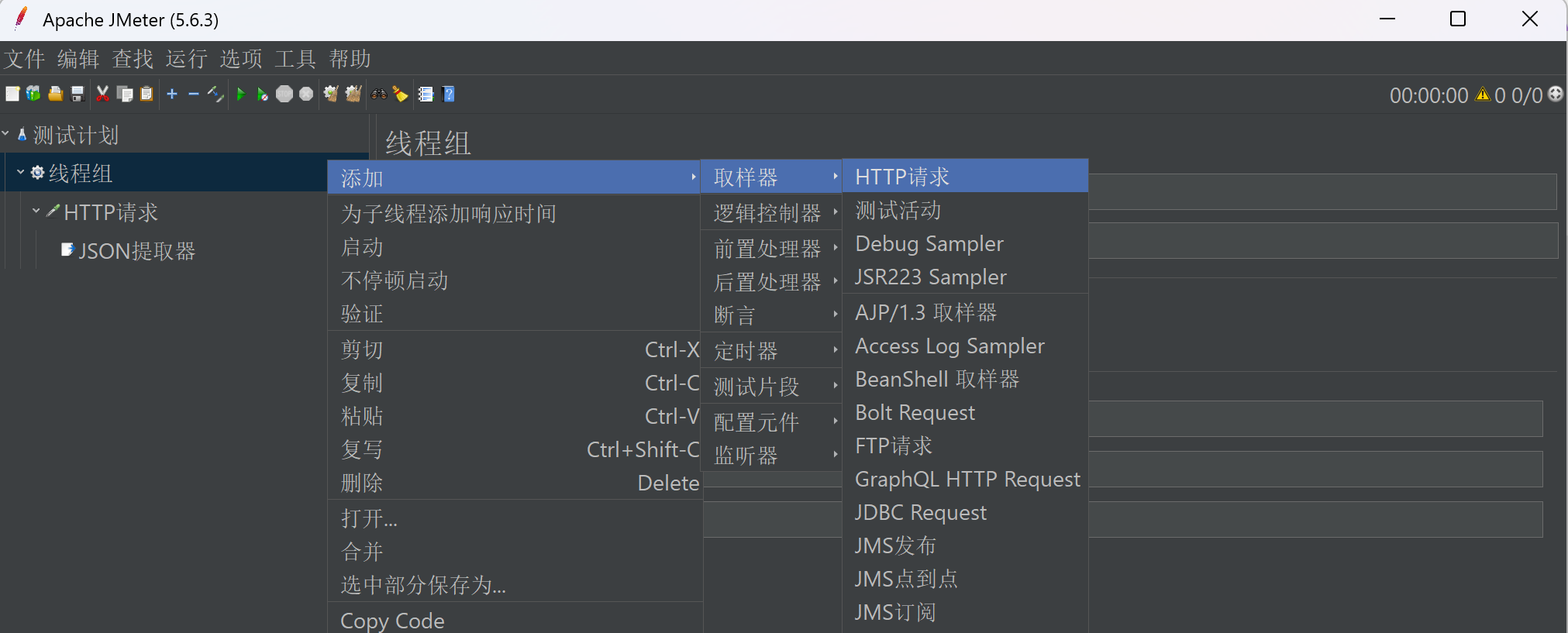1568x633 pixels.
Task: Open help with the question mark icon
Action: pos(448,94)
